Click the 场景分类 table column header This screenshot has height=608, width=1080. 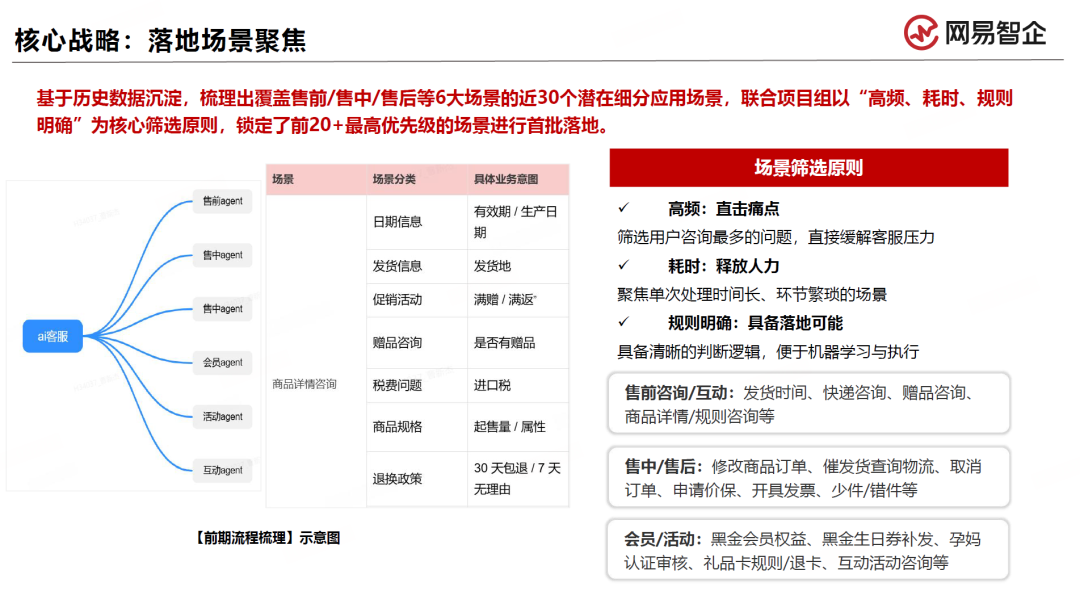click(x=394, y=180)
